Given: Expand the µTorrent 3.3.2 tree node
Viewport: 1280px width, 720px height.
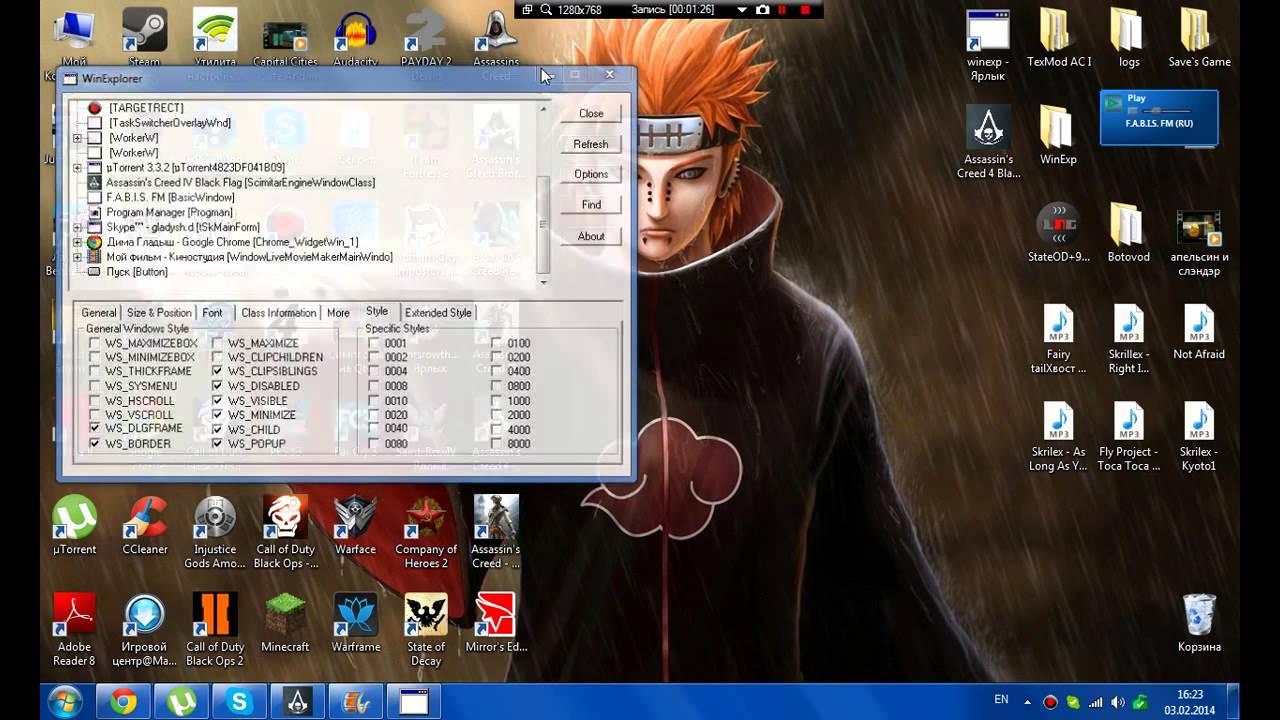Looking at the screenshot, I should point(78,167).
